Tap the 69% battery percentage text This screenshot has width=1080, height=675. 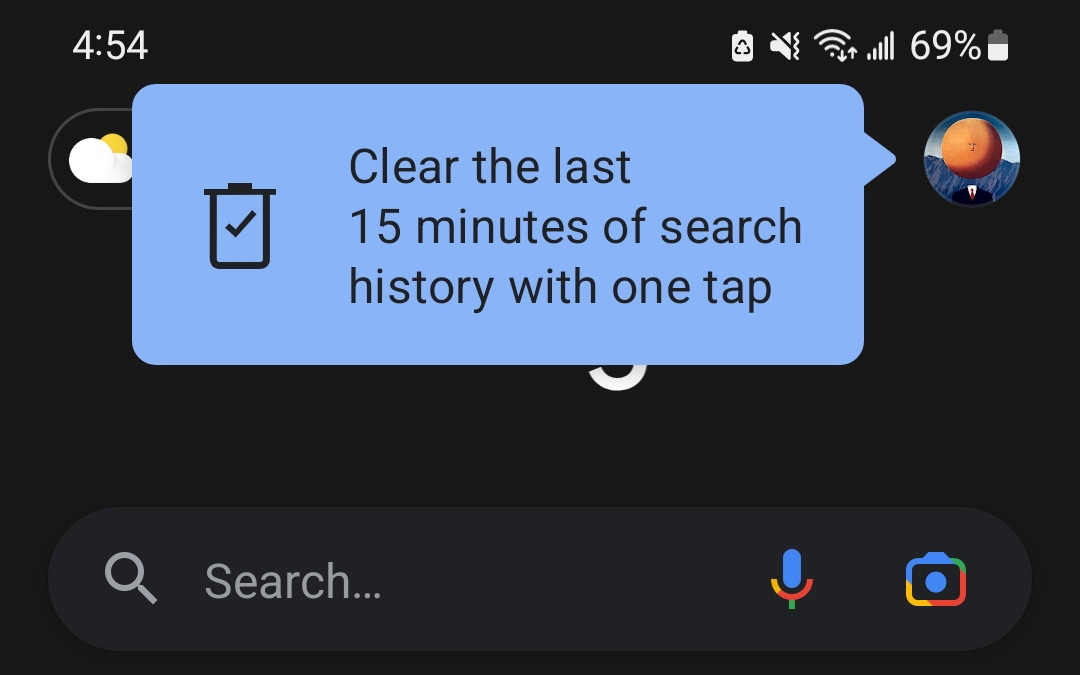pyautogui.click(x=945, y=46)
